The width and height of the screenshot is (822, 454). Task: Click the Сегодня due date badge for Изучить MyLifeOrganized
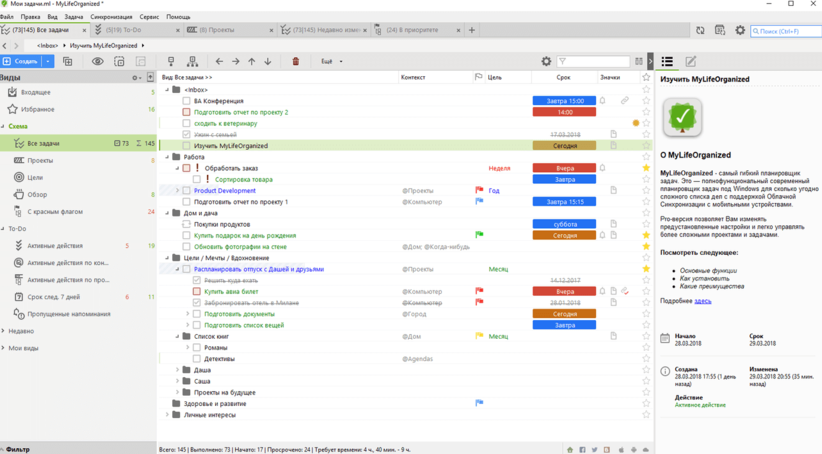(x=564, y=146)
